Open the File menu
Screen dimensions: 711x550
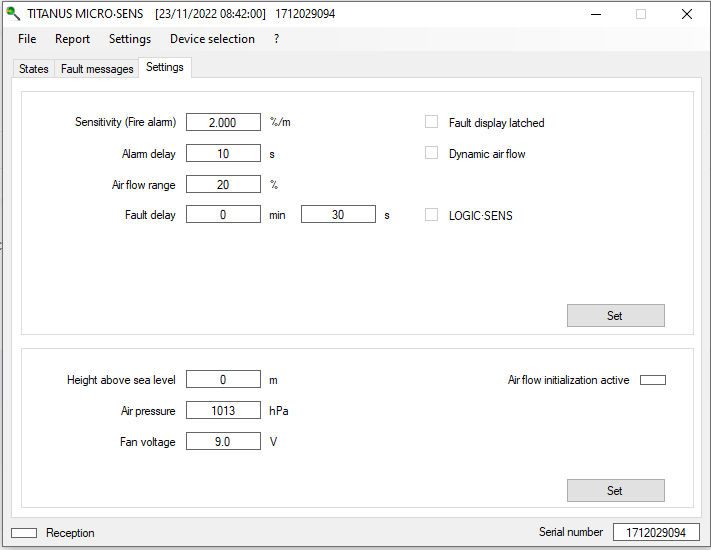[x=27, y=39]
